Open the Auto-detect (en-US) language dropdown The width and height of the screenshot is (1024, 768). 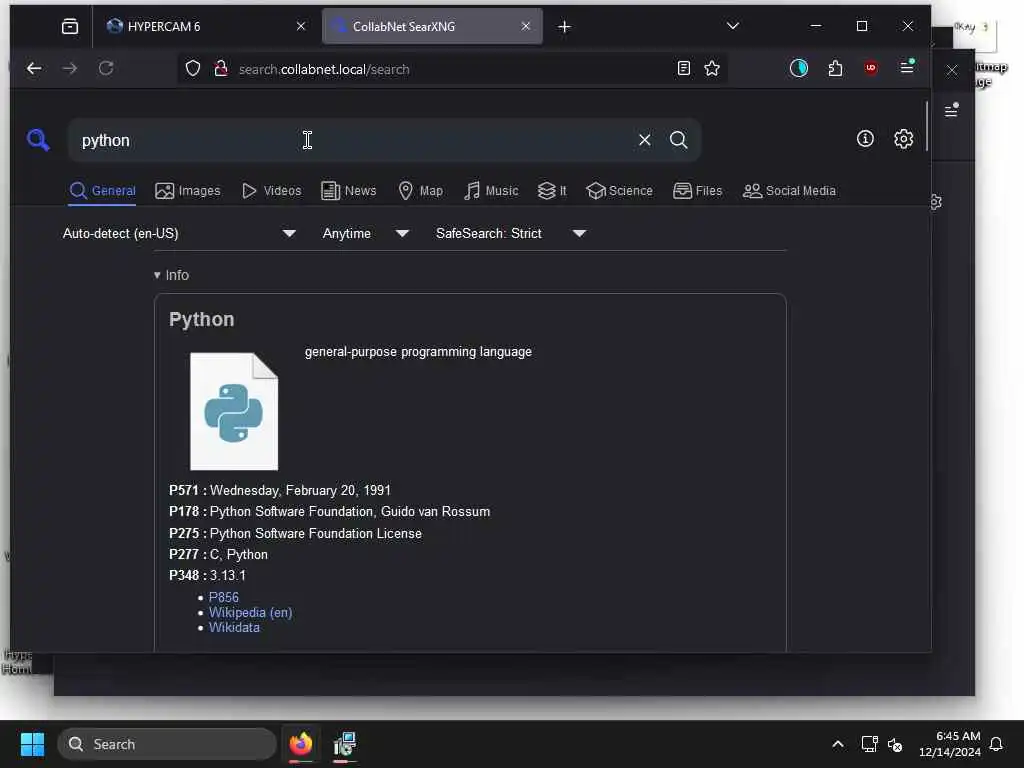[179, 233]
